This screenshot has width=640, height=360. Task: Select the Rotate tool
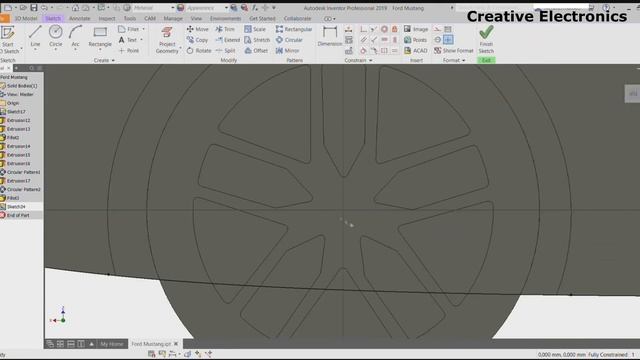pos(199,51)
